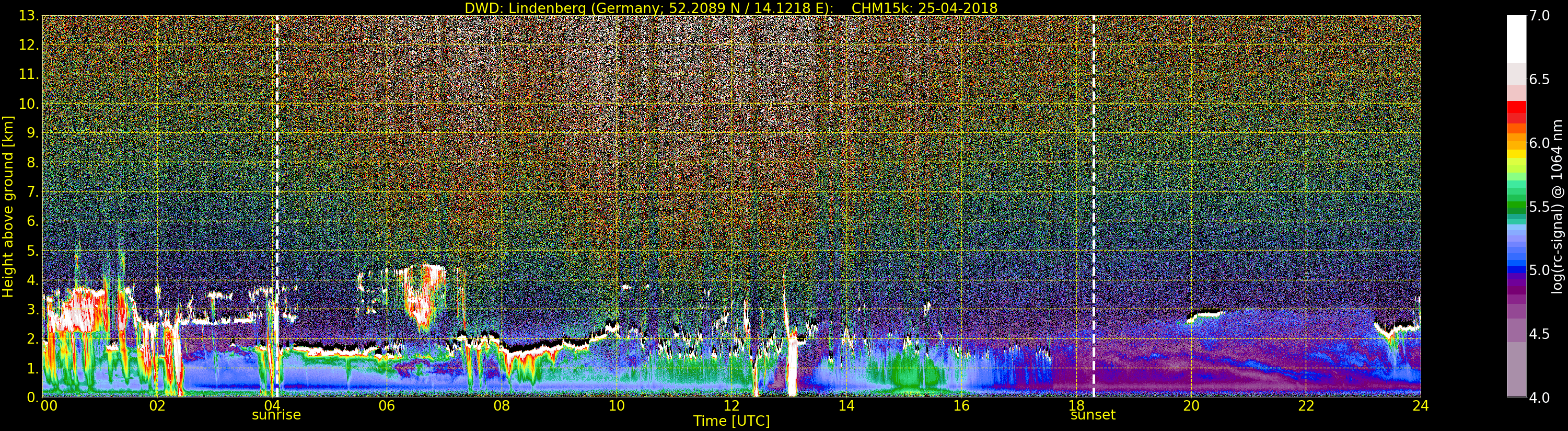Click time-axis tick label '20'
The height and width of the screenshot is (431, 1568).
click(x=1191, y=405)
